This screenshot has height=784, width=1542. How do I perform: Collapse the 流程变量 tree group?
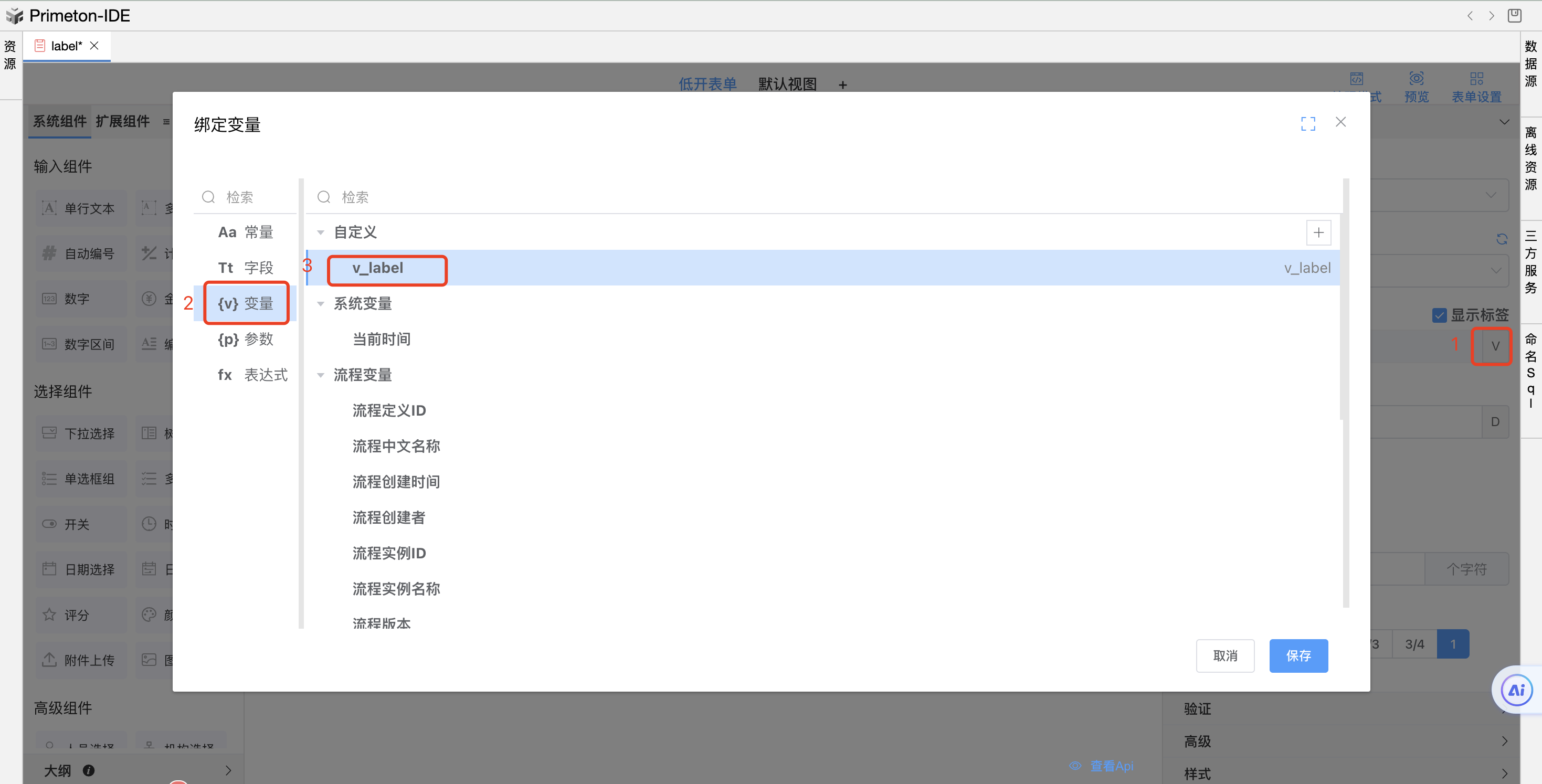(x=321, y=375)
